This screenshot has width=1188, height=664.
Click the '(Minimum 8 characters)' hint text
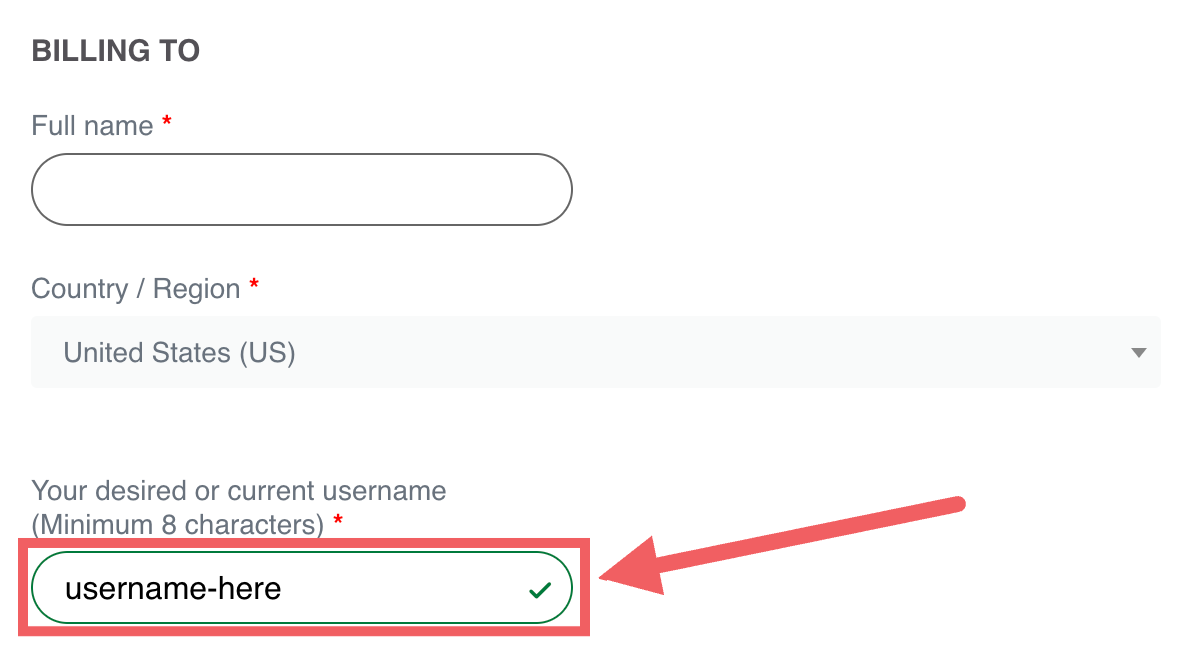click(178, 523)
